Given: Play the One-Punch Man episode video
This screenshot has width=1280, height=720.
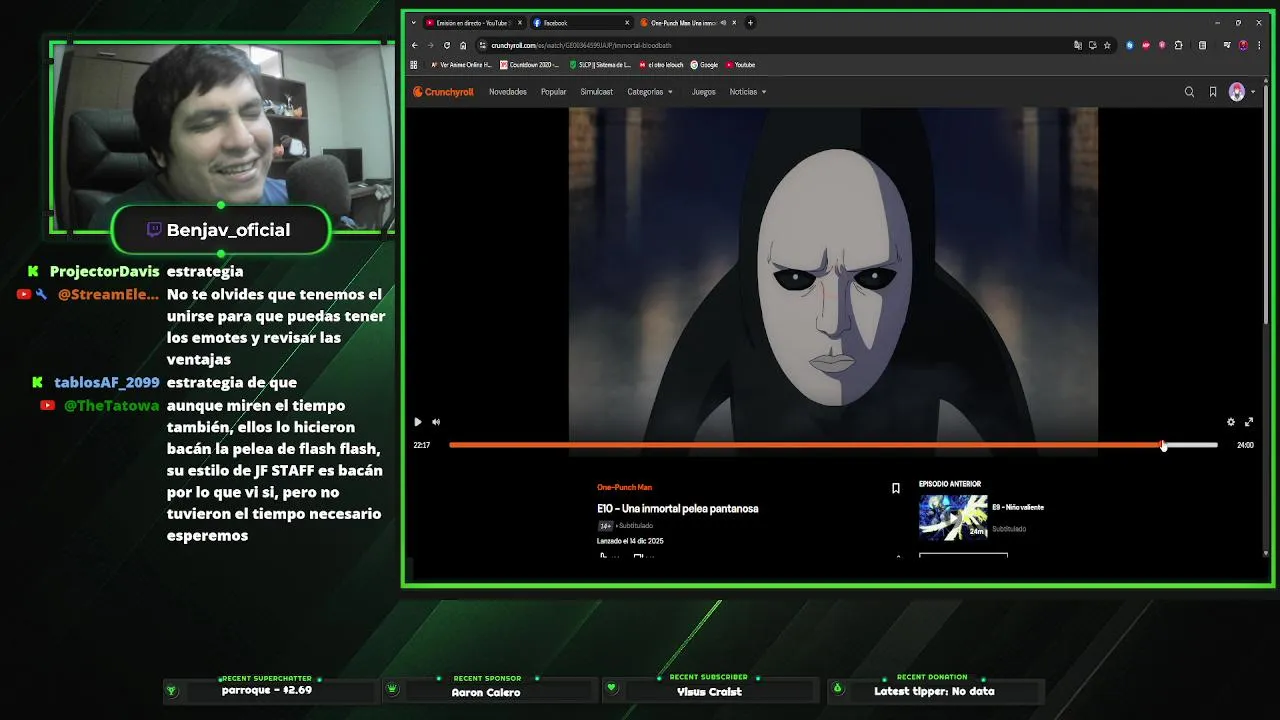Looking at the screenshot, I should (x=418, y=422).
